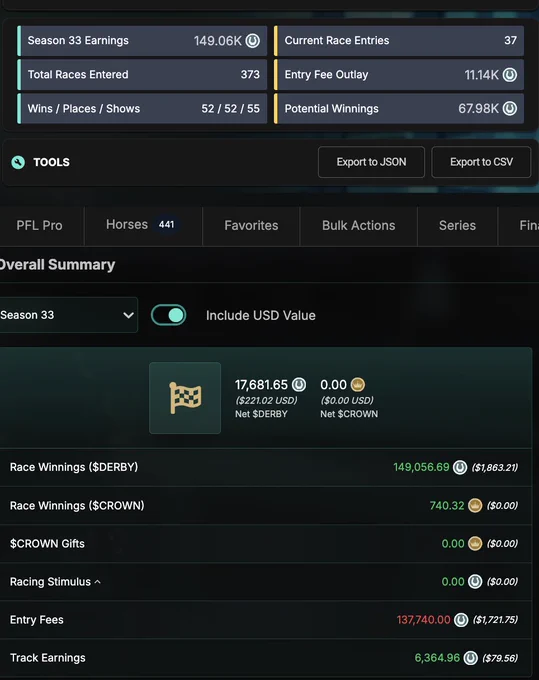Viewport: 539px width, 680px height.
Task: Open the Series tab
Action: point(457,226)
